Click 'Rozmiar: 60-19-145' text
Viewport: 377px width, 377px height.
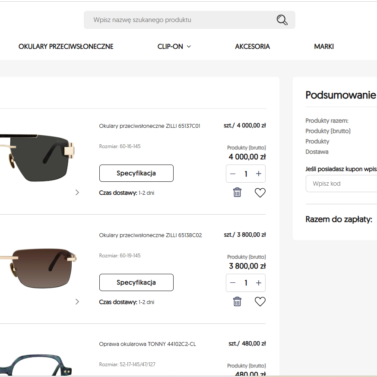pyautogui.click(x=120, y=256)
